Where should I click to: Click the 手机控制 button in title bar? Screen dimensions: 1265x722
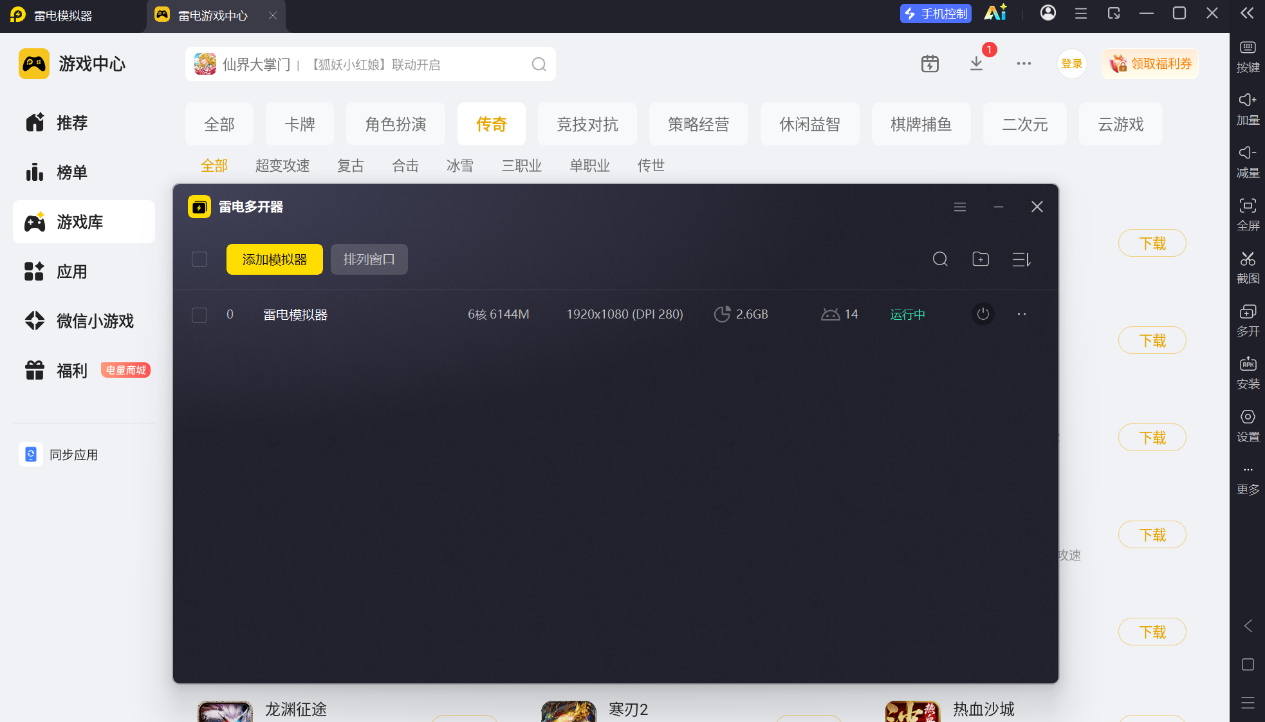click(x=936, y=13)
